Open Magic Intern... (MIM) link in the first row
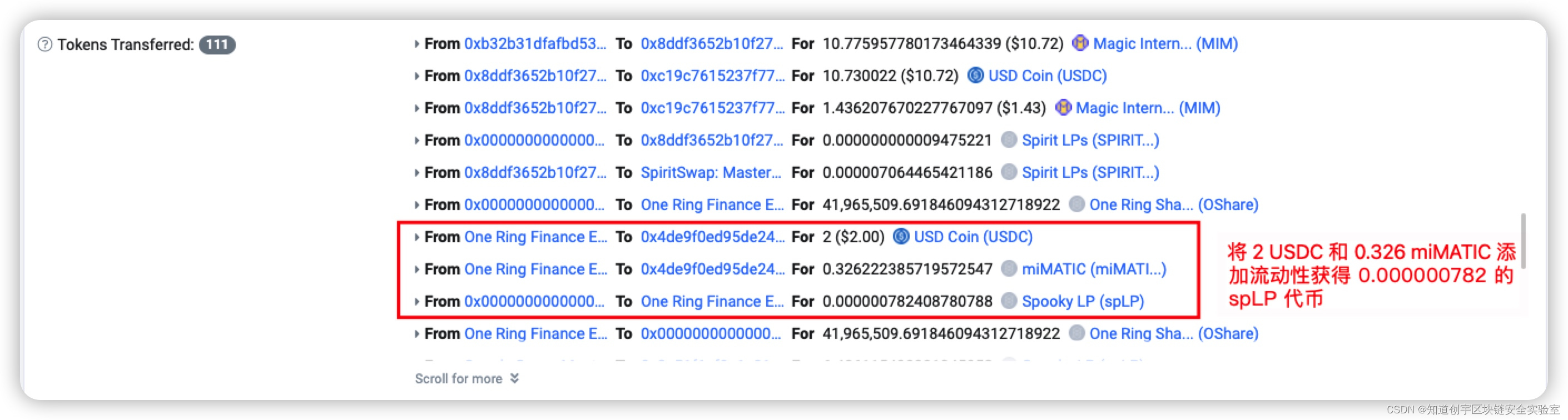This screenshot has width=1568, height=420. coord(1165,44)
